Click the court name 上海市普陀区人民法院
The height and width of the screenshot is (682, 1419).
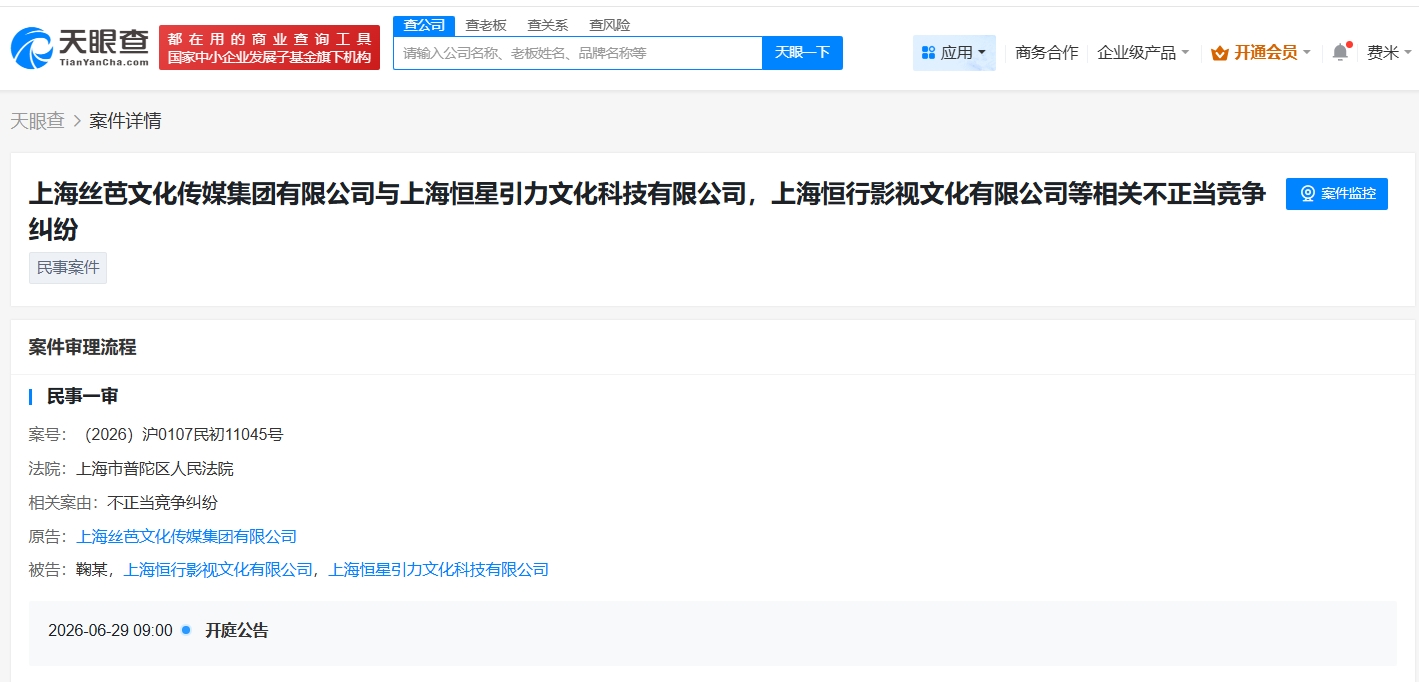155,469
